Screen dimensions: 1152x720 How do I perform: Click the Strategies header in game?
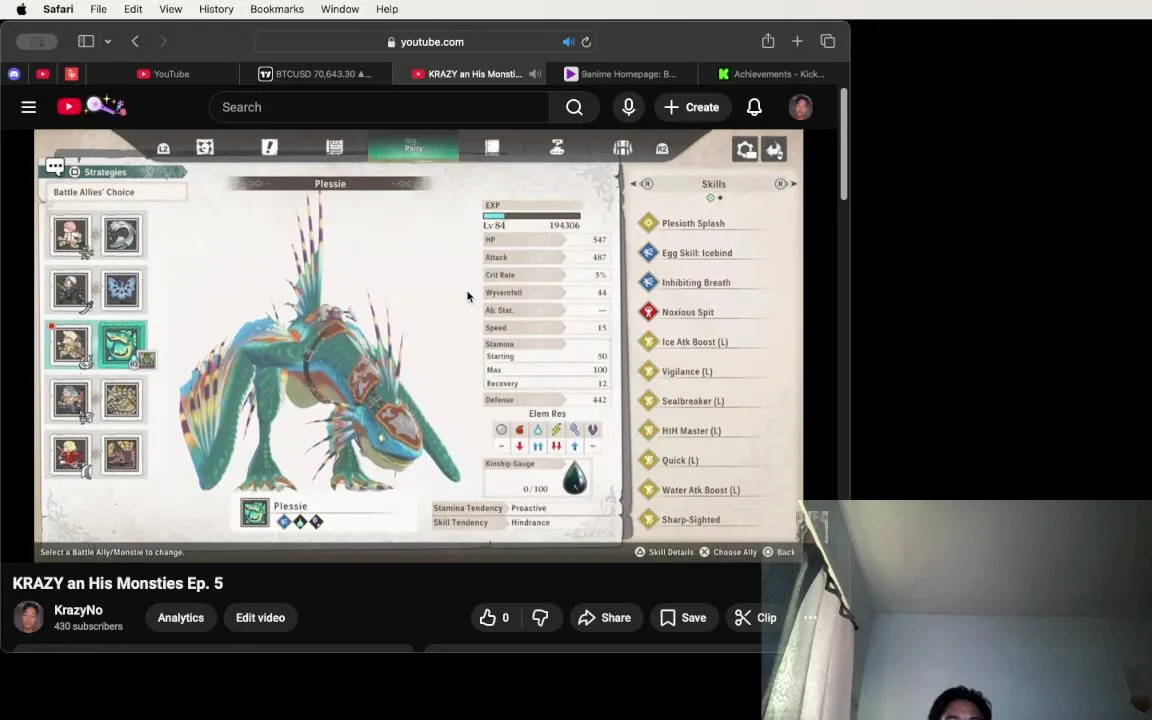click(x=105, y=172)
